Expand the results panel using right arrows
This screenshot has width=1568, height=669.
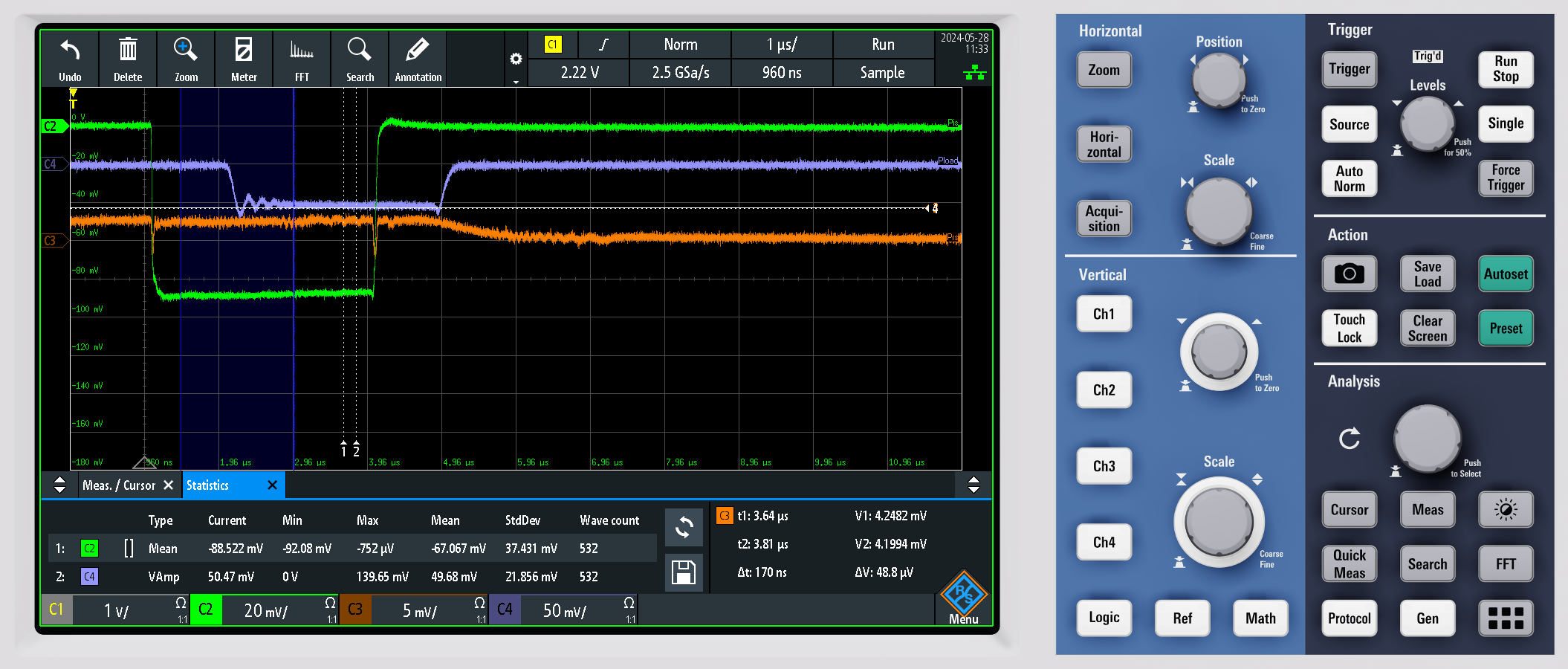click(x=973, y=485)
